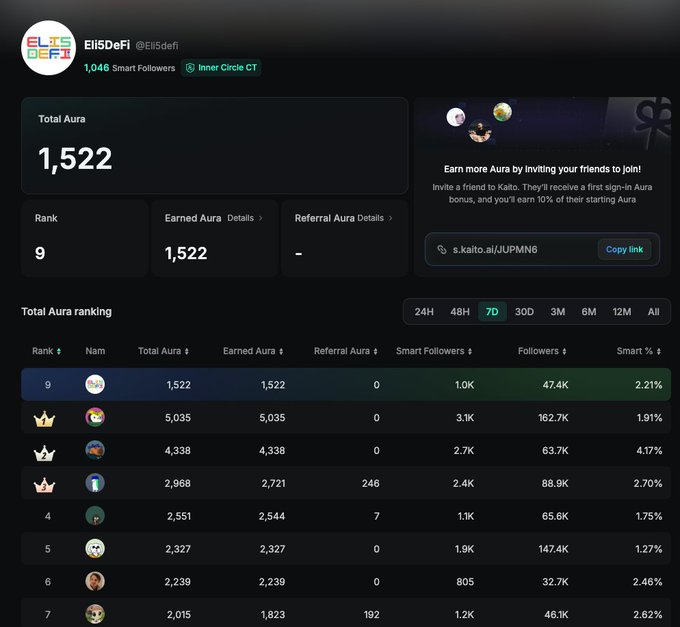Screen dimensions: 680x627
Task: Click the s.kaito.ai/JUPMN6 referral link field
Action: (x=542, y=249)
